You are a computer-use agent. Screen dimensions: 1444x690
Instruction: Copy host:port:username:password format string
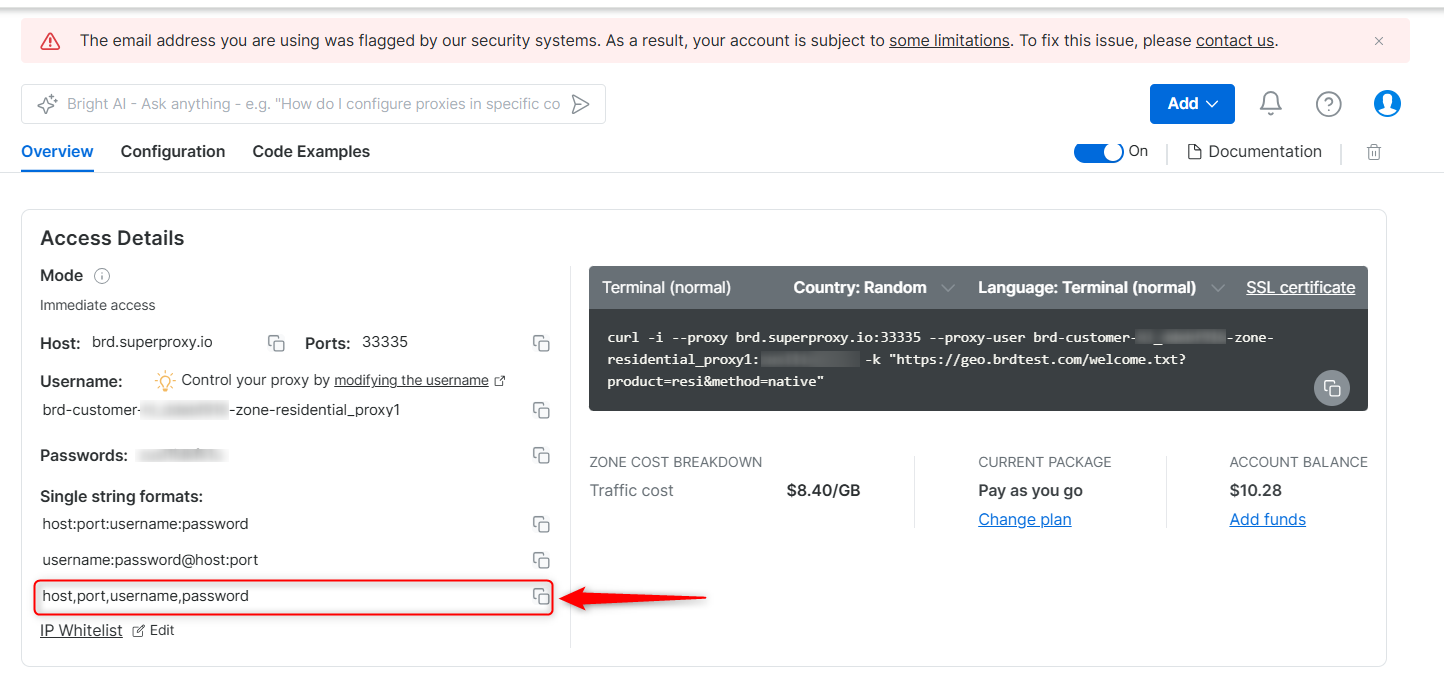tap(541, 524)
